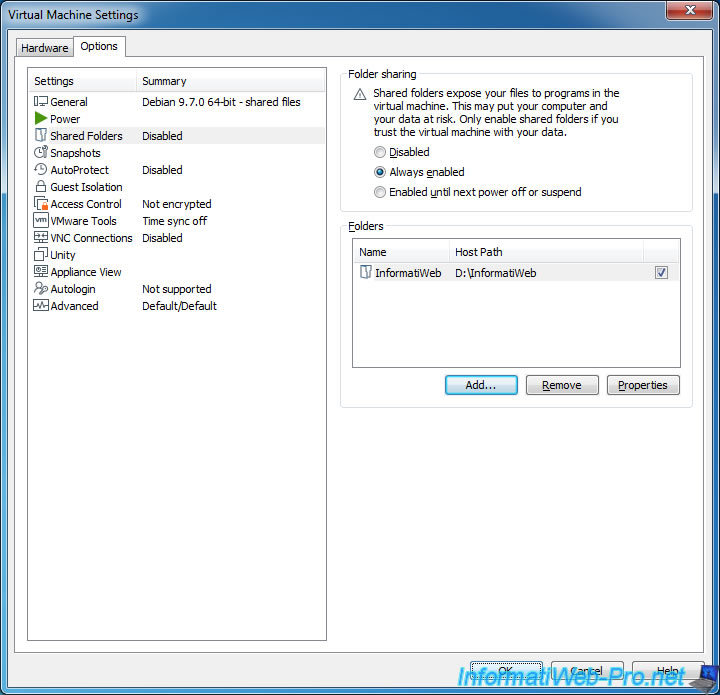Click the Add... button
720x695 pixels.
click(x=481, y=385)
